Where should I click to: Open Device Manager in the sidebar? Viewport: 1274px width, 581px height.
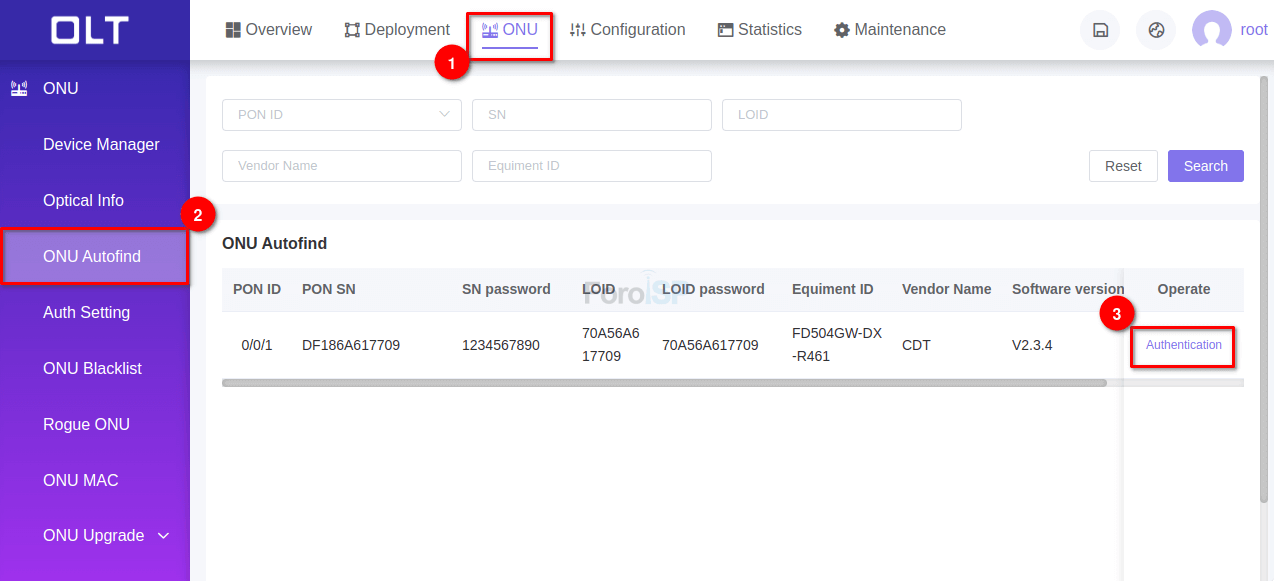[101, 145]
